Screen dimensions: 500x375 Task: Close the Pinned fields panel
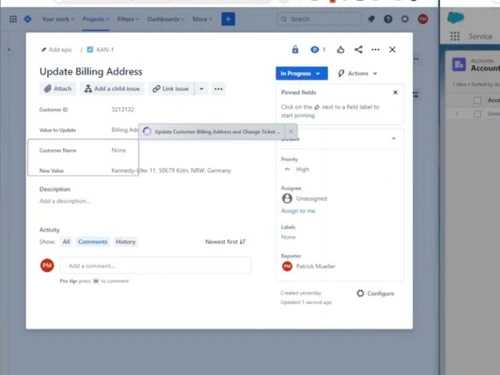pos(395,92)
